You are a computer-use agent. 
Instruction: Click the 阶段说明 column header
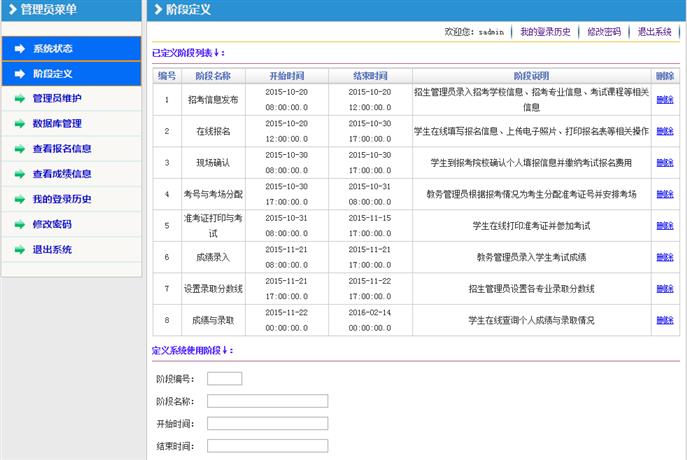tap(531, 76)
